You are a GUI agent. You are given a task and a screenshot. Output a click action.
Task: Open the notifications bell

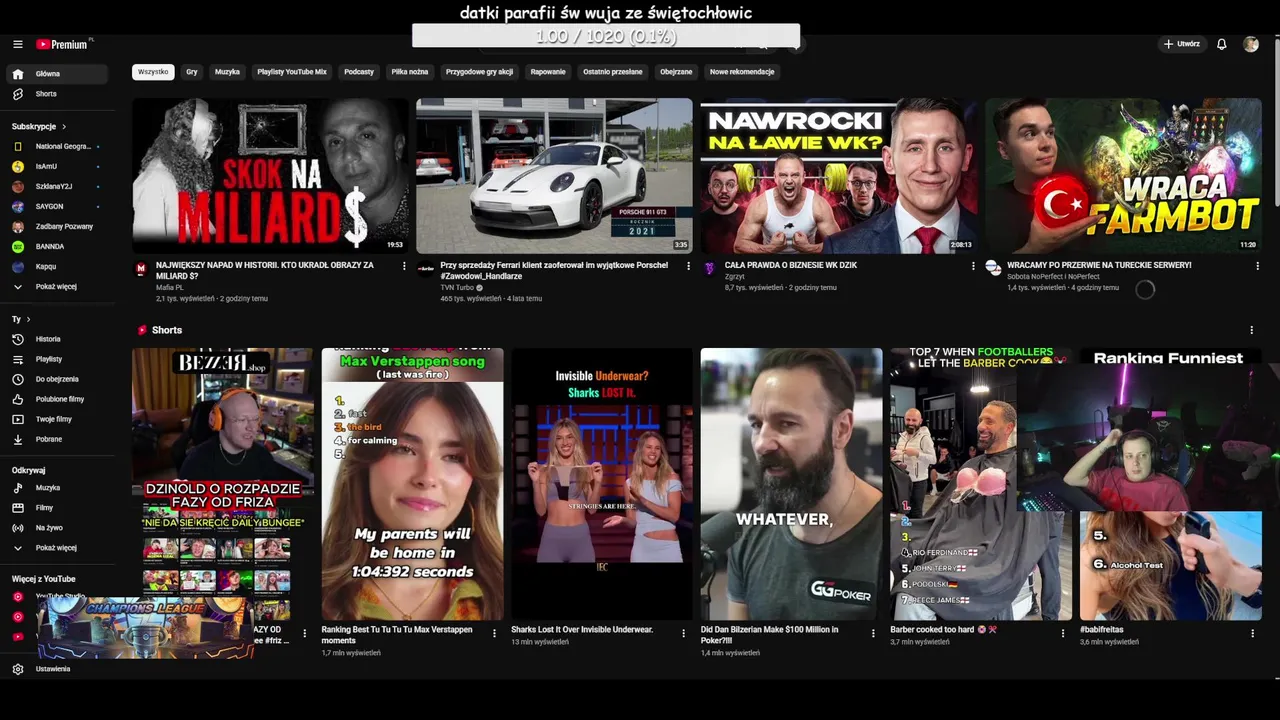[1221, 44]
